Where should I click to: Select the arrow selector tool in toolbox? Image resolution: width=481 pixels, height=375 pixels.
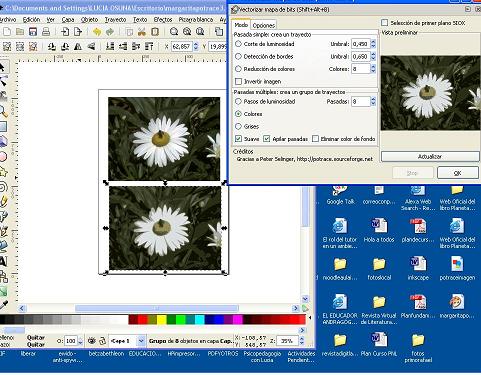(x=3, y=67)
